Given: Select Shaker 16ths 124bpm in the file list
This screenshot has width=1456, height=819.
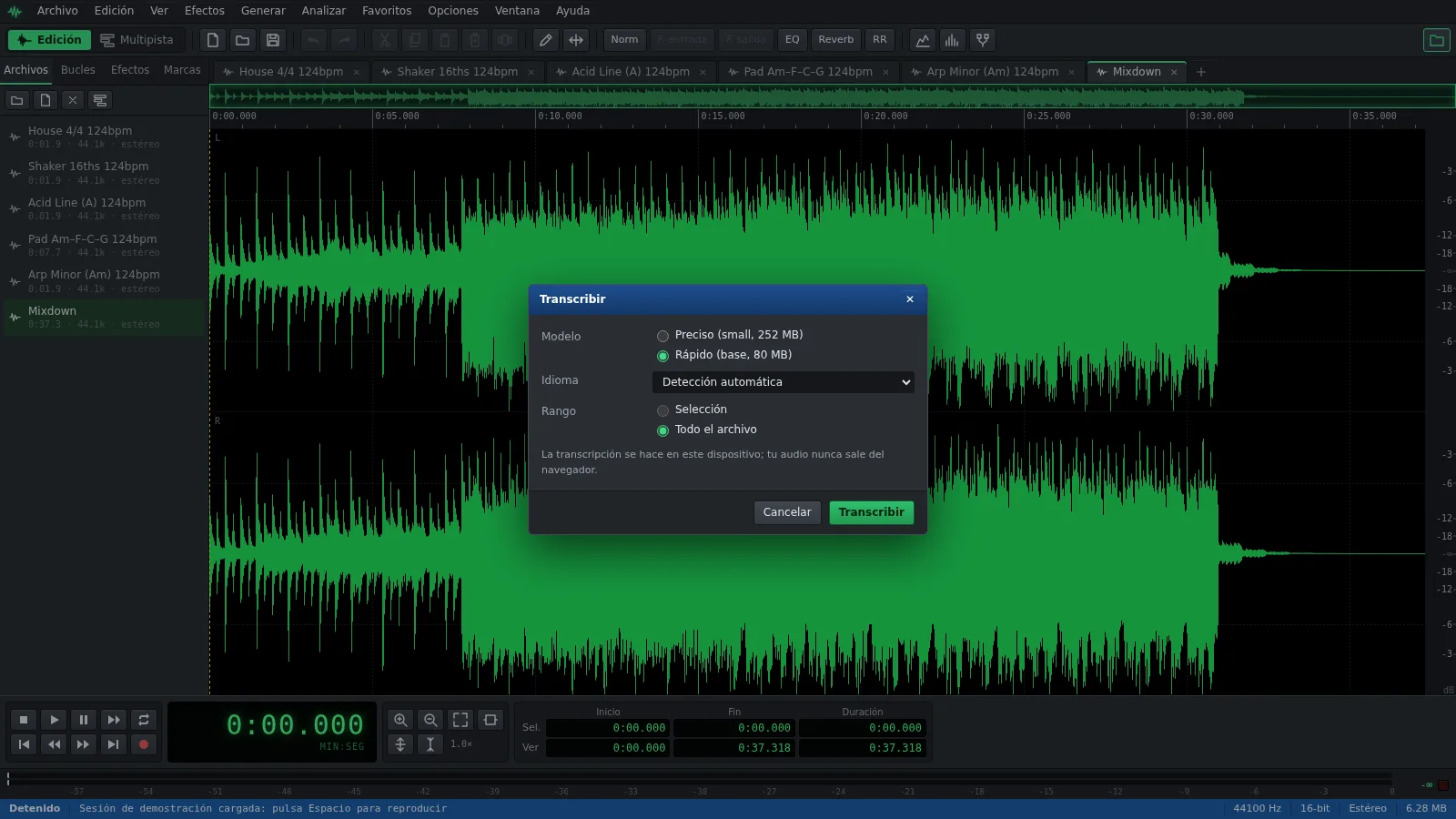Looking at the screenshot, I should 104,173.
